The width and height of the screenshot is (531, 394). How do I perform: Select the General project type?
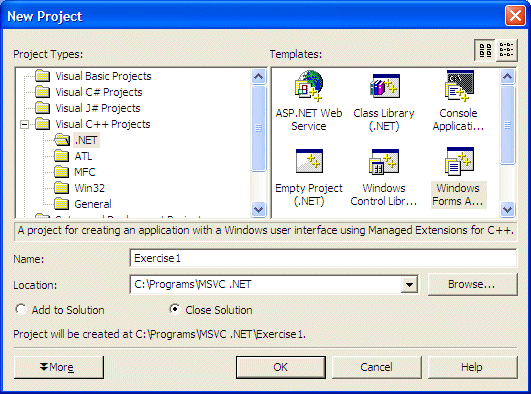(93, 204)
